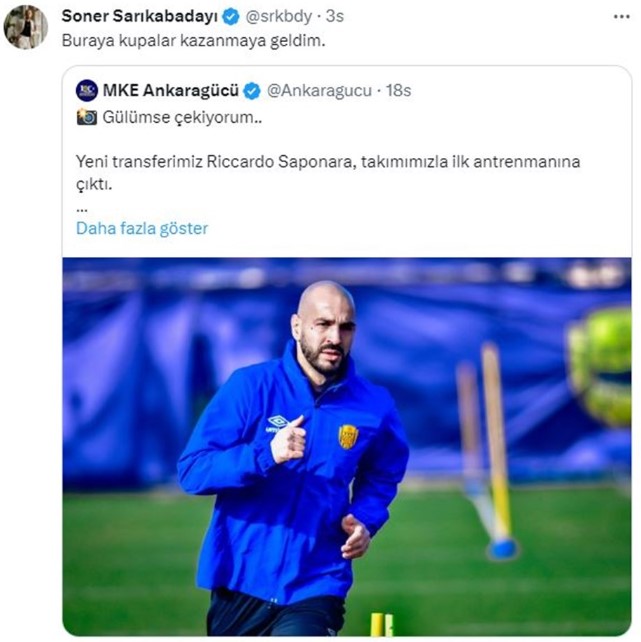Open the @srkbdy handle
Viewport: 641px width, 642px height.
[279, 16]
